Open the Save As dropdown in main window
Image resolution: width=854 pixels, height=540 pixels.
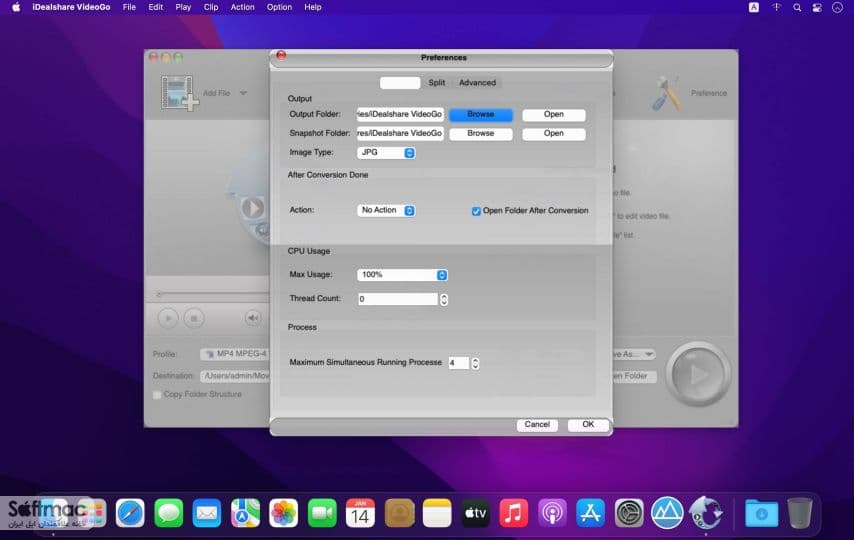pyautogui.click(x=634, y=354)
